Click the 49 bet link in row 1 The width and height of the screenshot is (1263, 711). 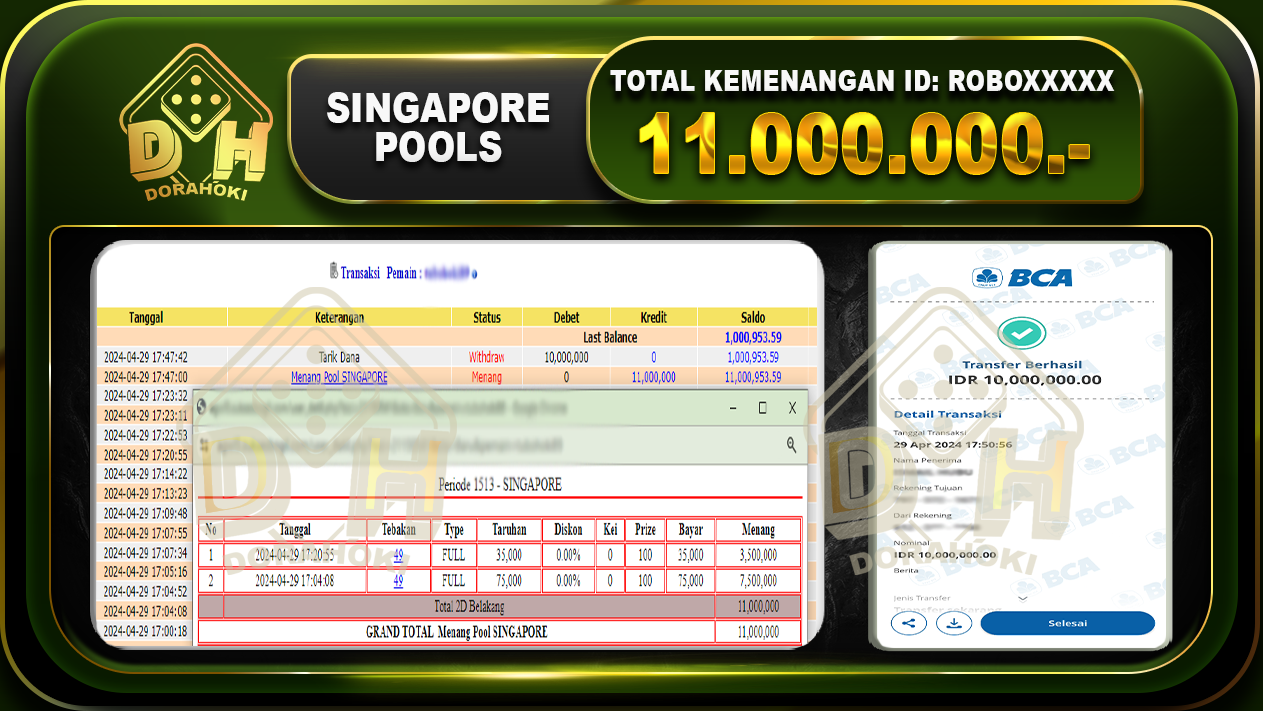tap(398, 554)
